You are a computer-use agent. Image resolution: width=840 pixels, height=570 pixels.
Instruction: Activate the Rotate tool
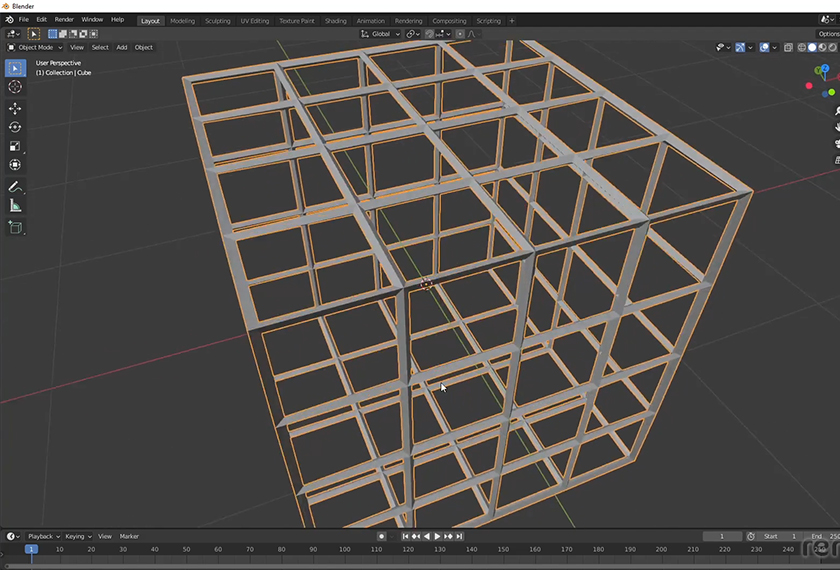tap(15, 127)
